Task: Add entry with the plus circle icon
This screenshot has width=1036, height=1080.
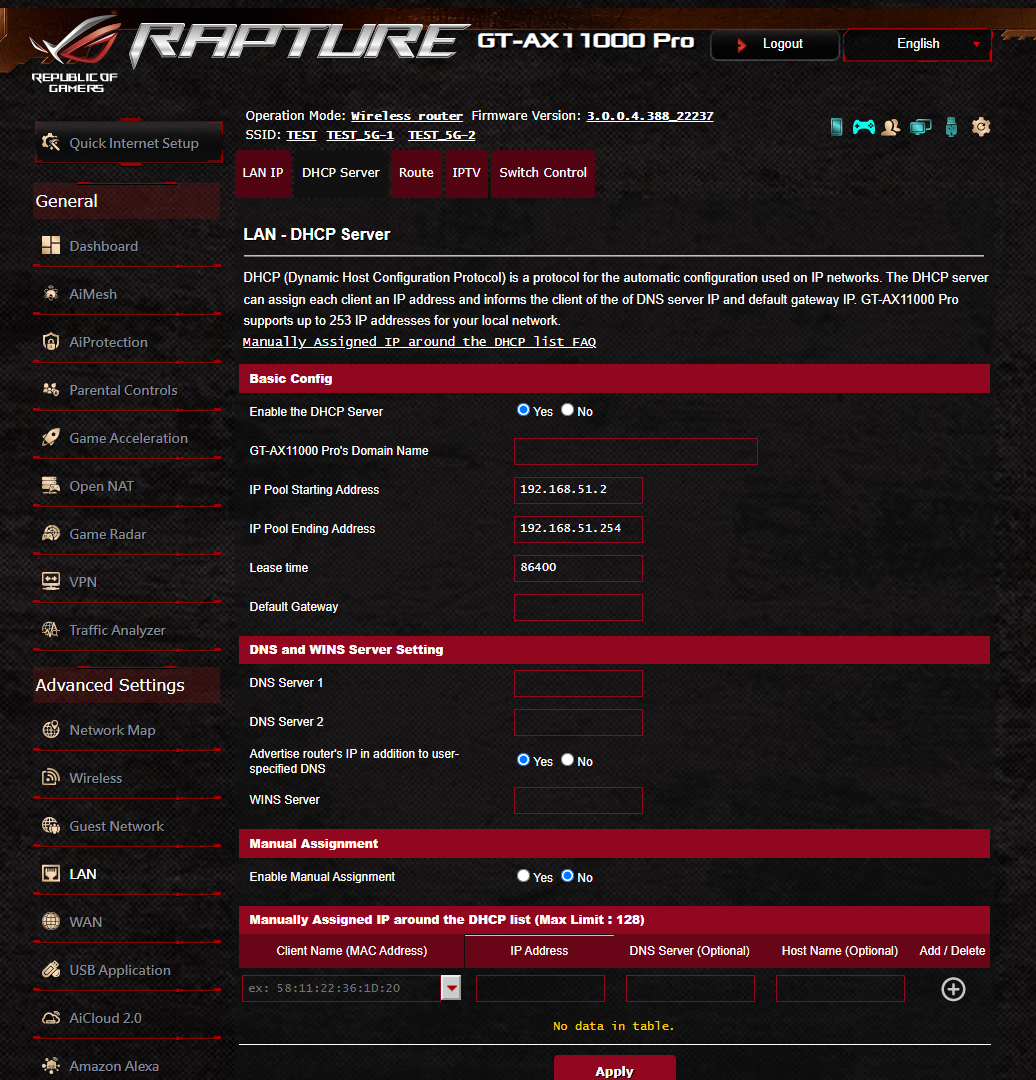Action: tap(953, 989)
